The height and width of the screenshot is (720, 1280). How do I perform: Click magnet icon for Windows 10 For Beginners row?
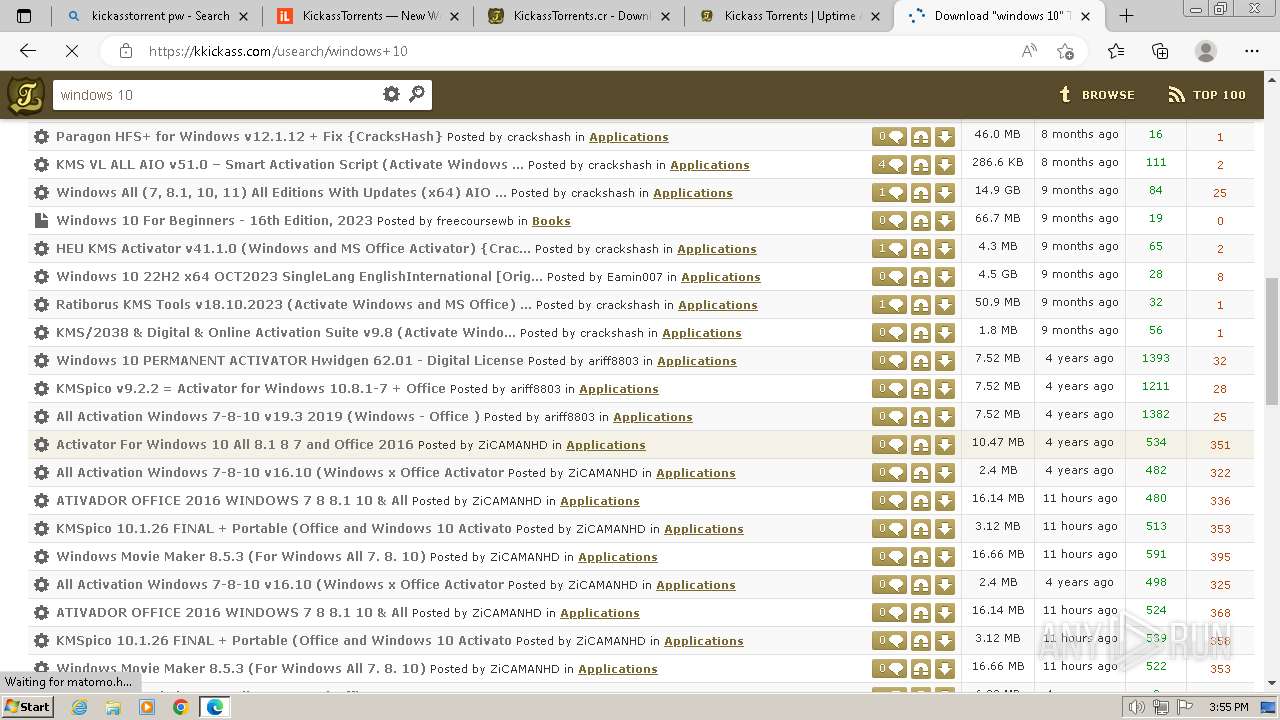pos(921,221)
